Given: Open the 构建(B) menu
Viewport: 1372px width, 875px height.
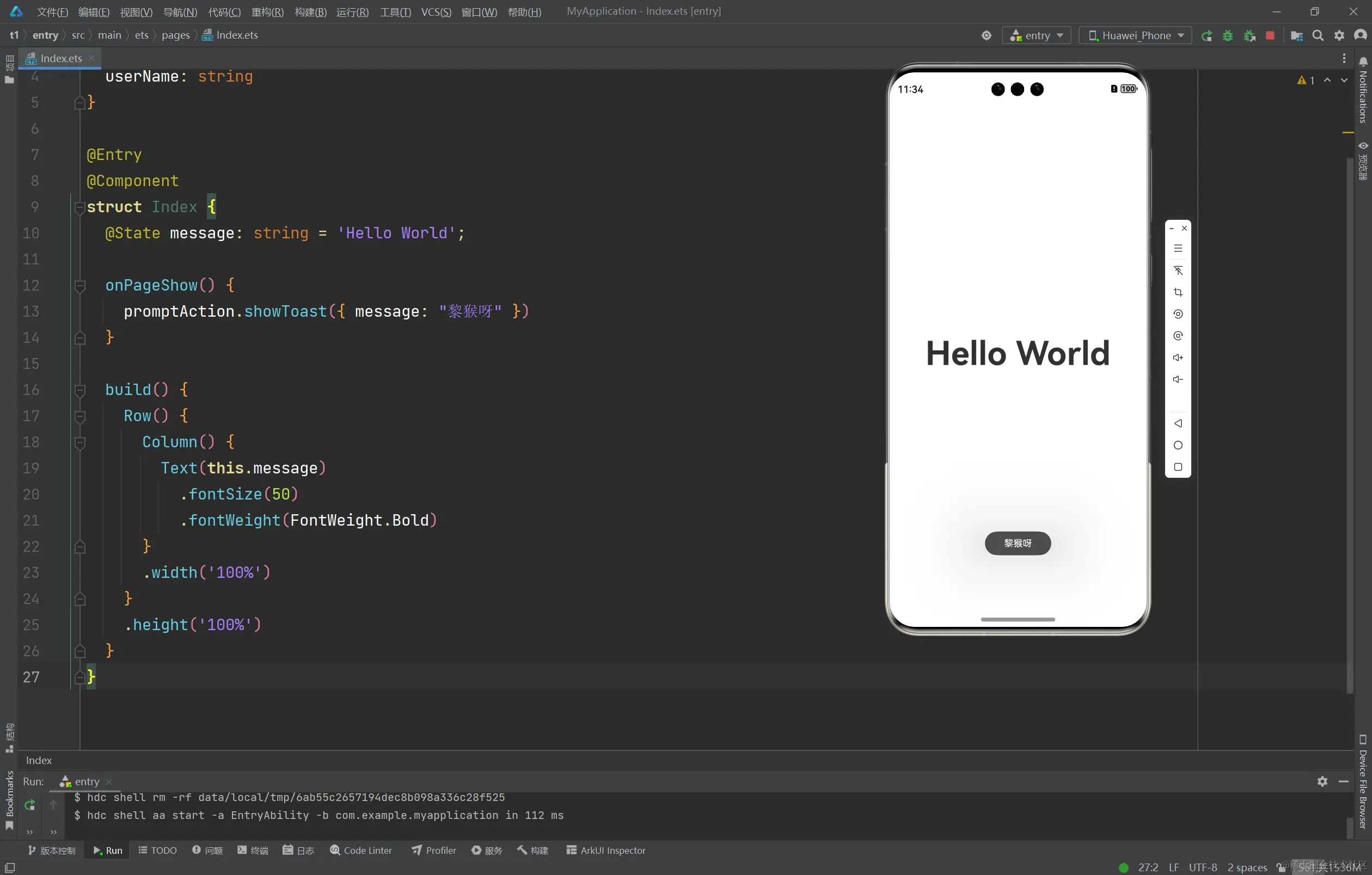Looking at the screenshot, I should [310, 12].
